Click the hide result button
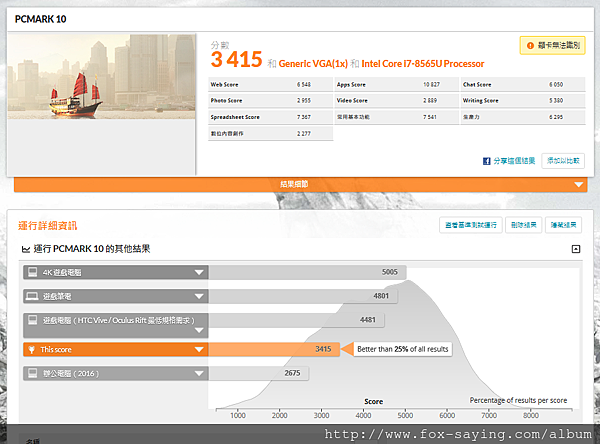This screenshot has height=444, width=600. tap(563, 225)
